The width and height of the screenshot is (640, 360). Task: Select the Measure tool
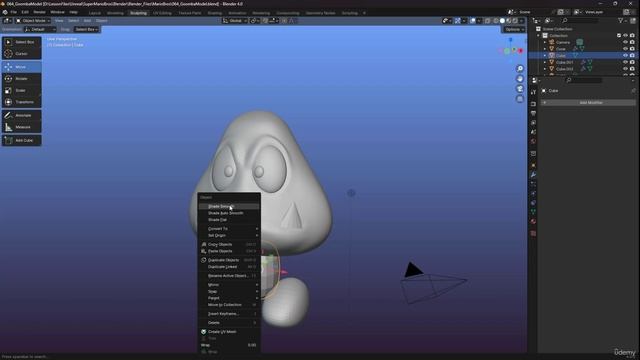pyautogui.click(x=21, y=127)
